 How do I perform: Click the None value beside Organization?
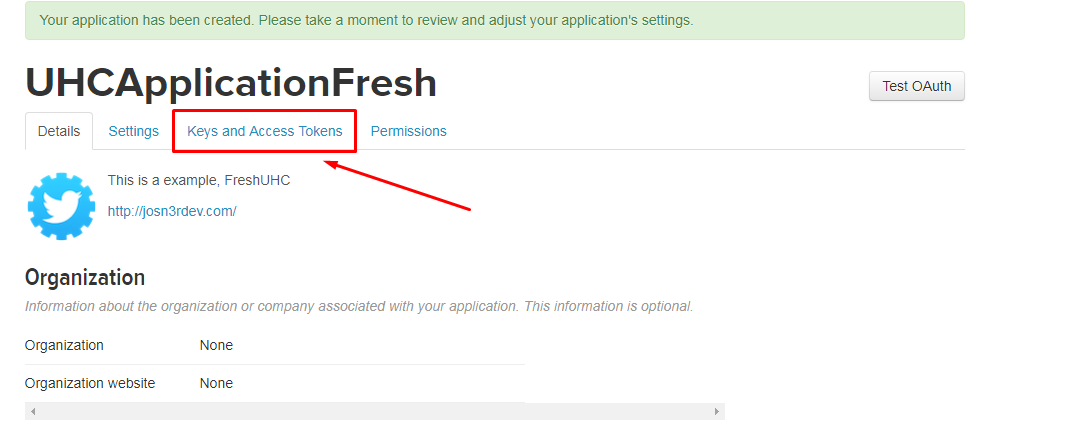[216, 345]
